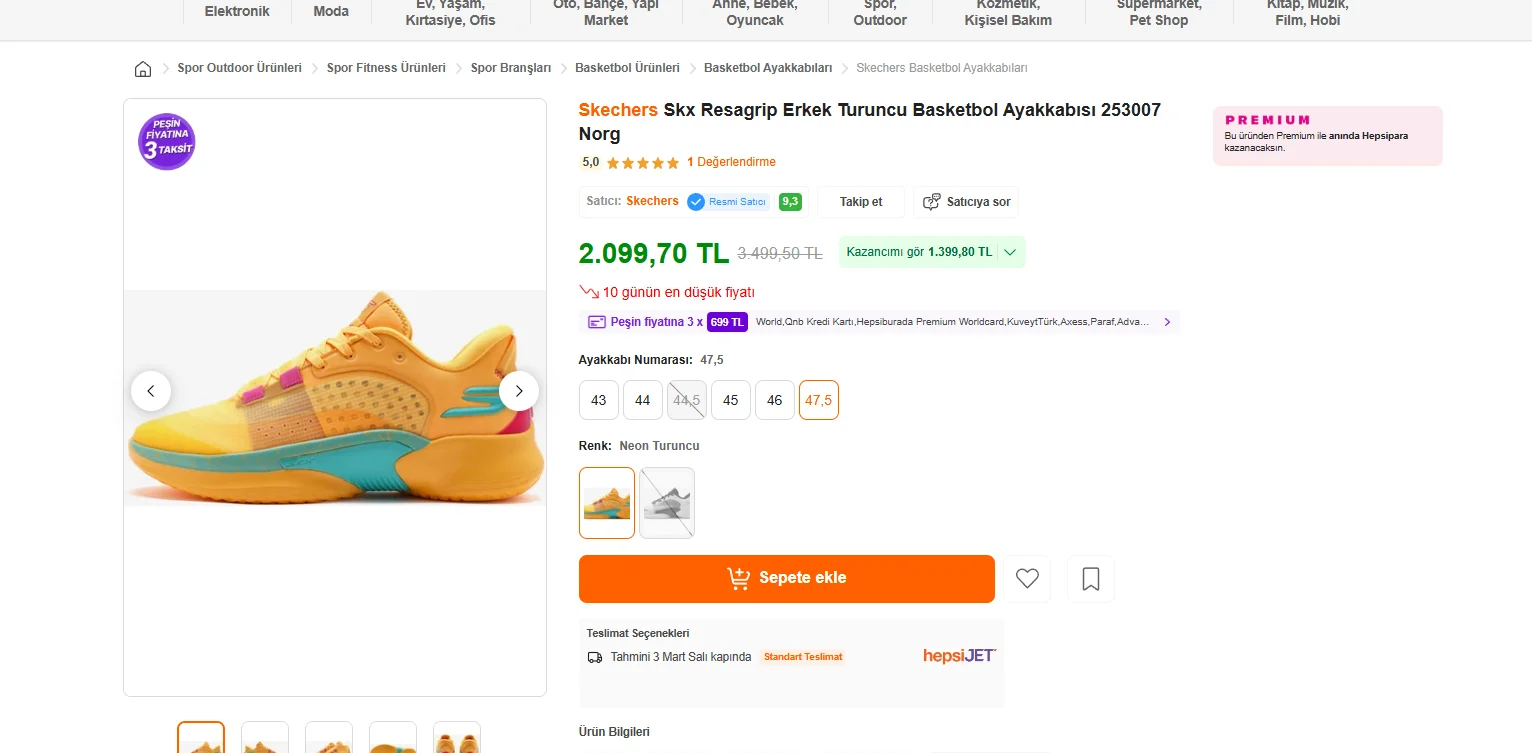Select the Neon Turuncu color swatch
This screenshot has width=1532, height=753.
[x=607, y=503]
